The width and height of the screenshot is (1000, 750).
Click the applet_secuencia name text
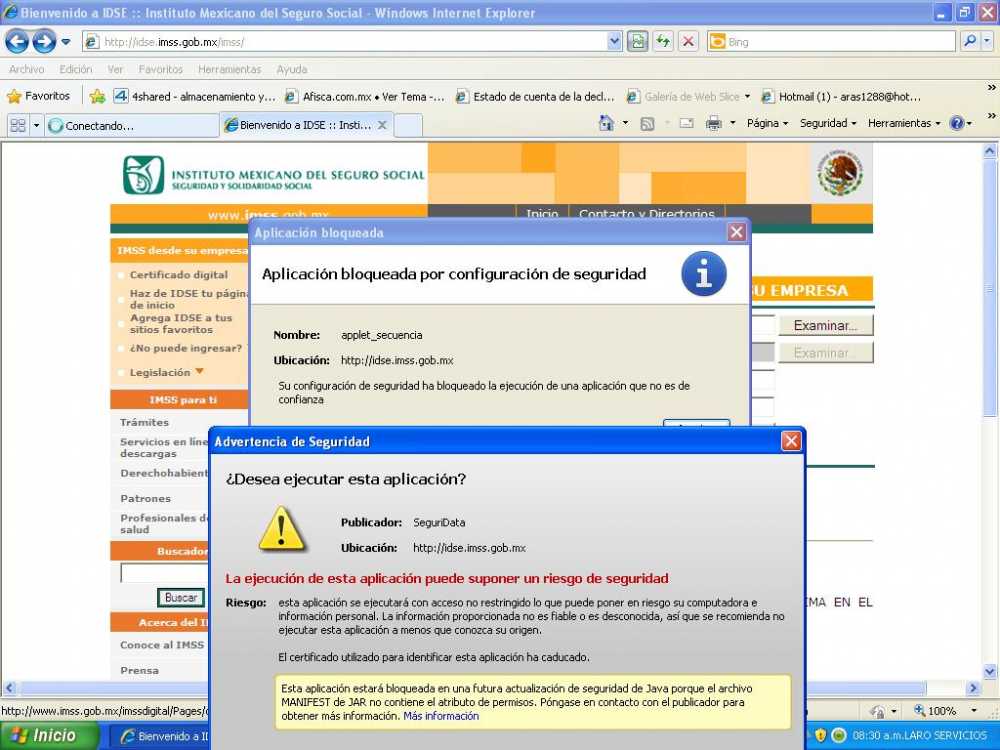pyautogui.click(x=381, y=335)
